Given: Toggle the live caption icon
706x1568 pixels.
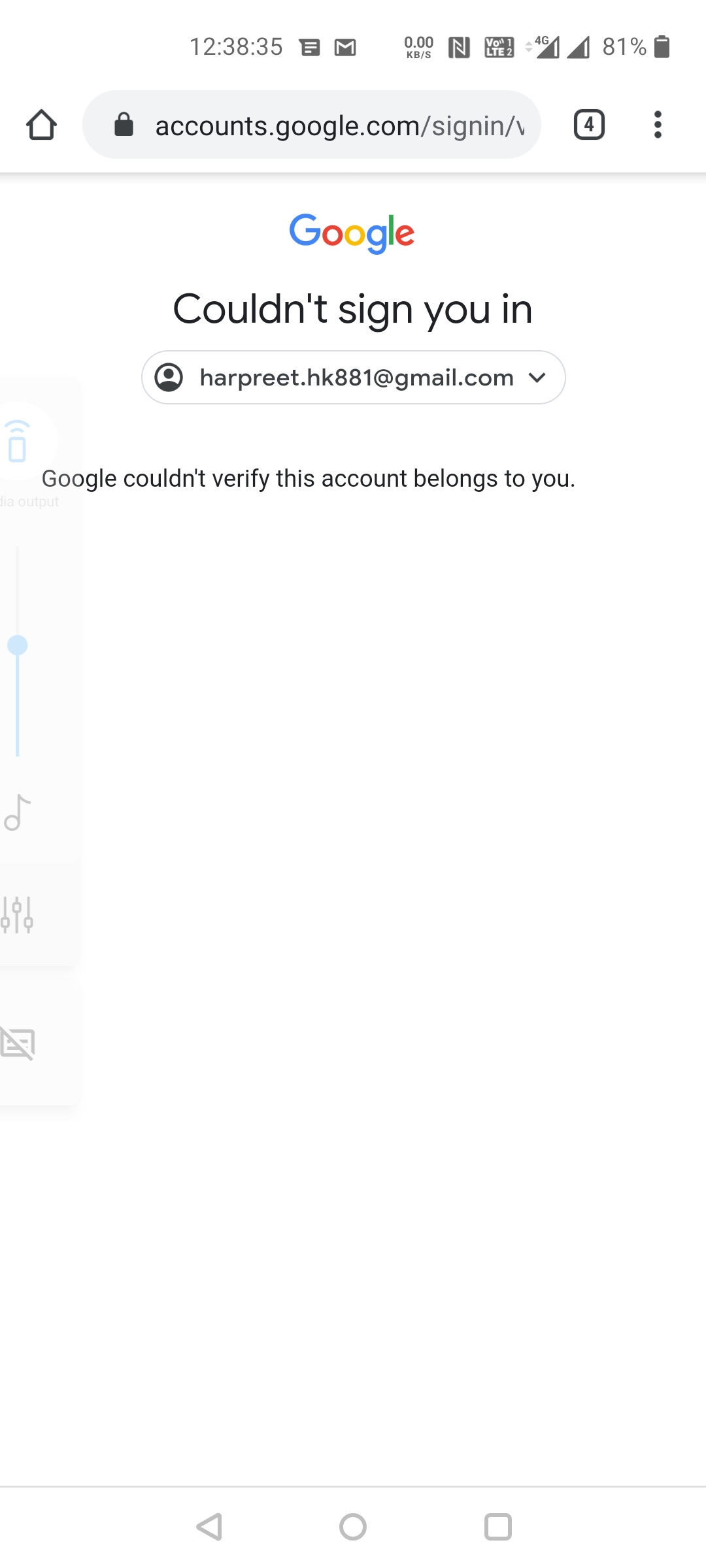Looking at the screenshot, I should point(18,1043).
